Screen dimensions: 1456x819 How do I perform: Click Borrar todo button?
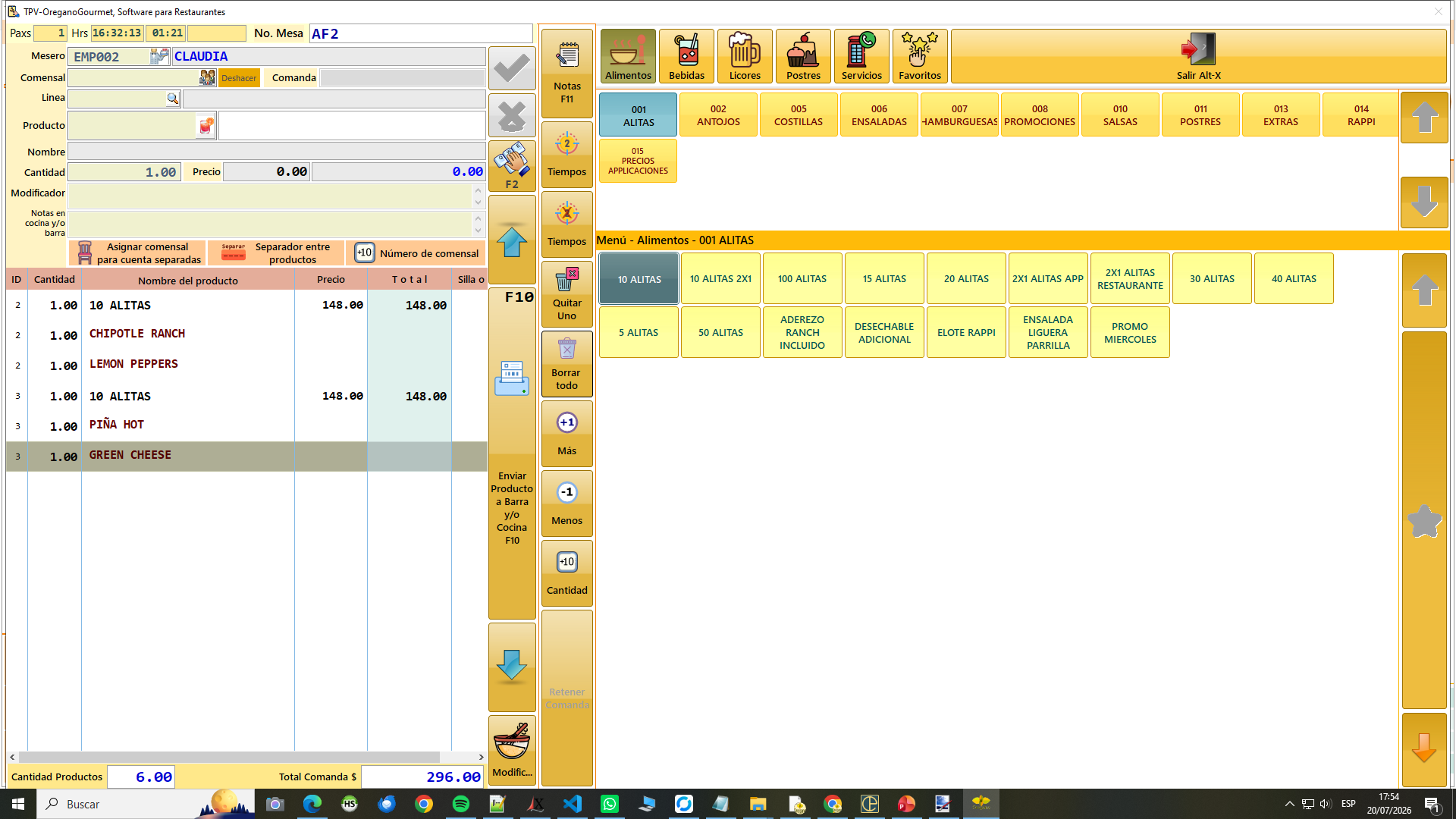coord(566,364)
